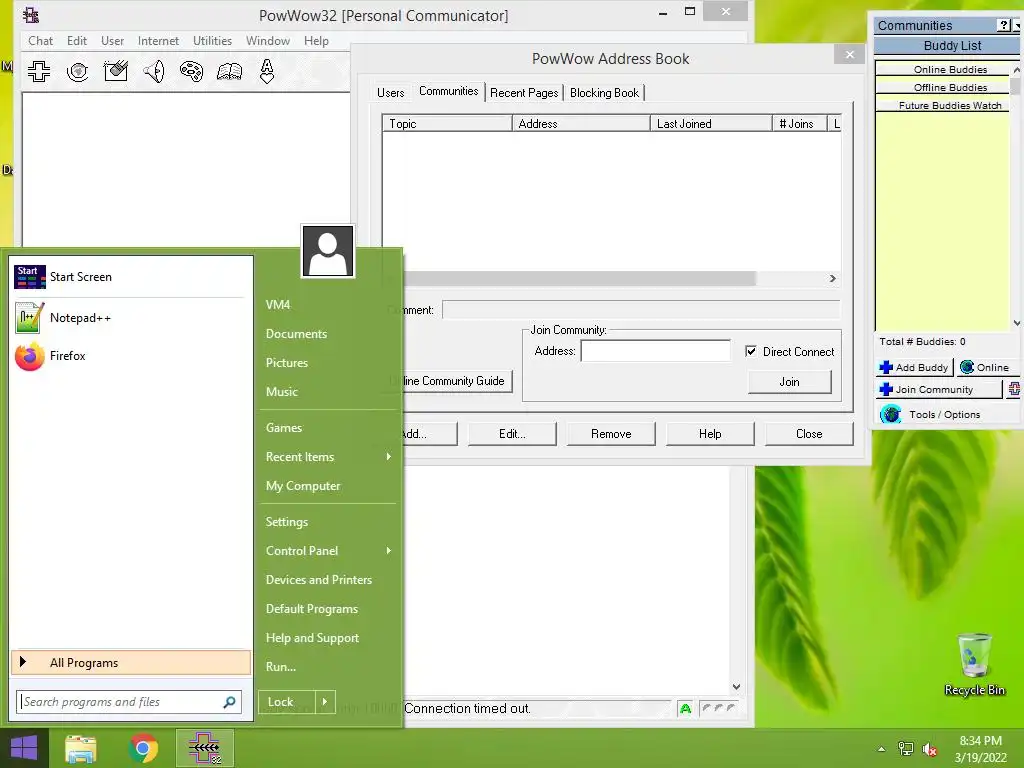Click Join Community in Buddy List panel
The height and width of the screenshot is (768, 1024).
pos(938,390)
